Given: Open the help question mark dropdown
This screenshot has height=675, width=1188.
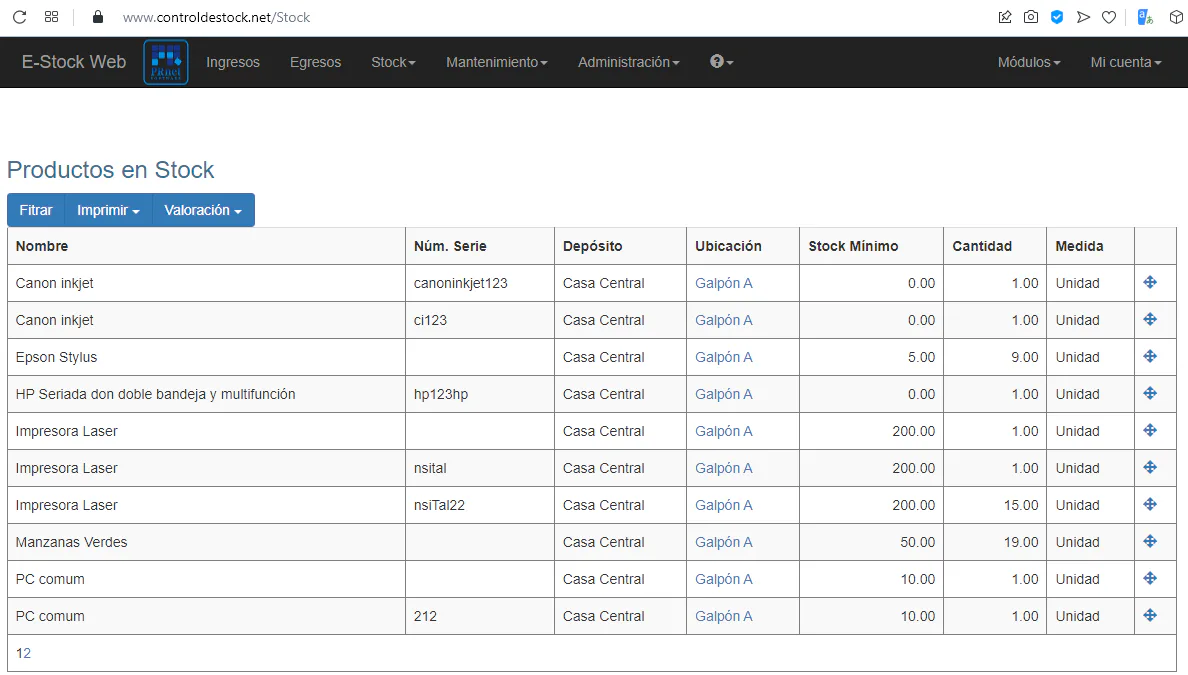Looking at the screenshot, I should coord(721,62).
